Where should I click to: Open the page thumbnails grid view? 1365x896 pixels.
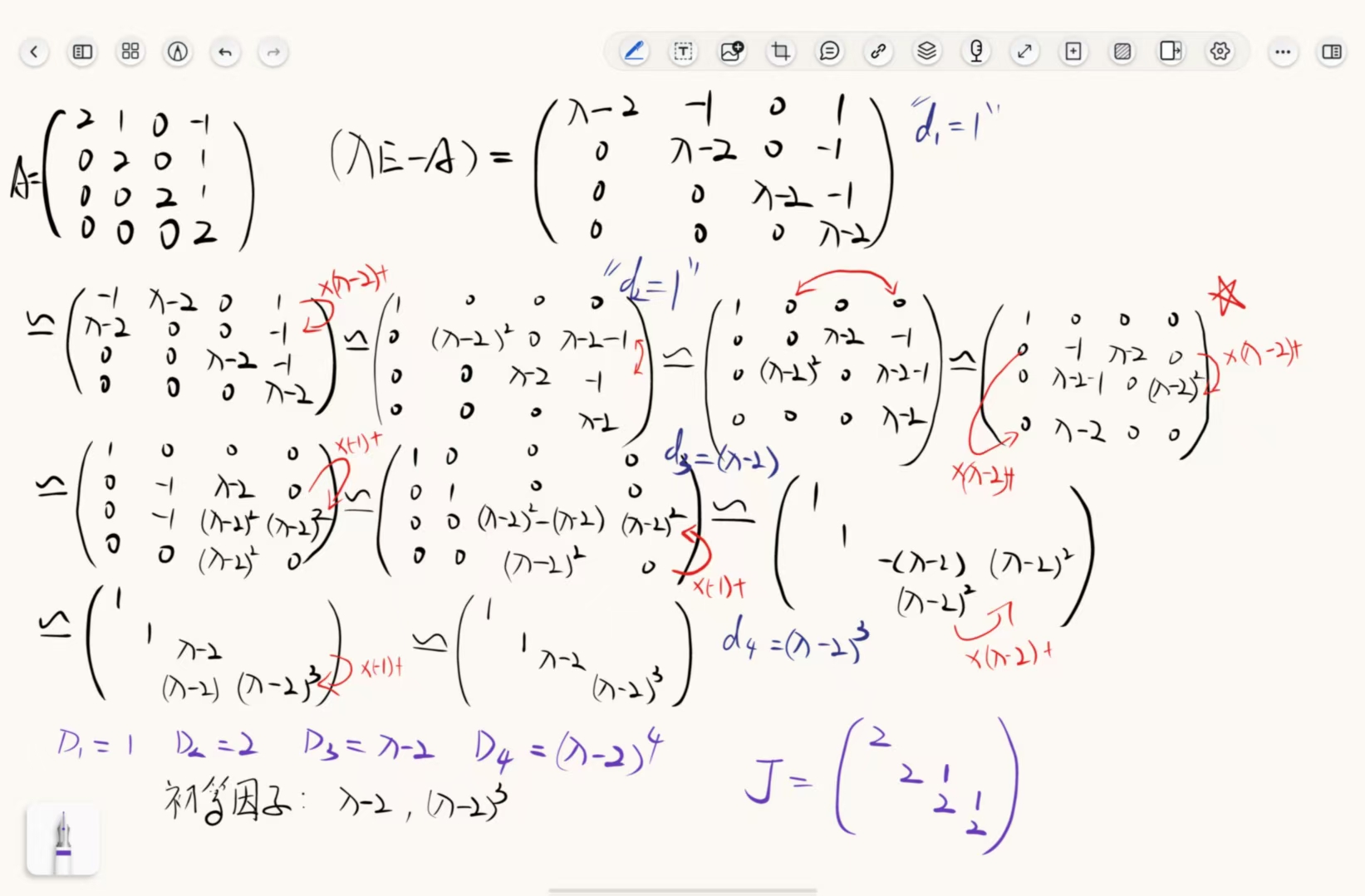click(x=130, y=52)
